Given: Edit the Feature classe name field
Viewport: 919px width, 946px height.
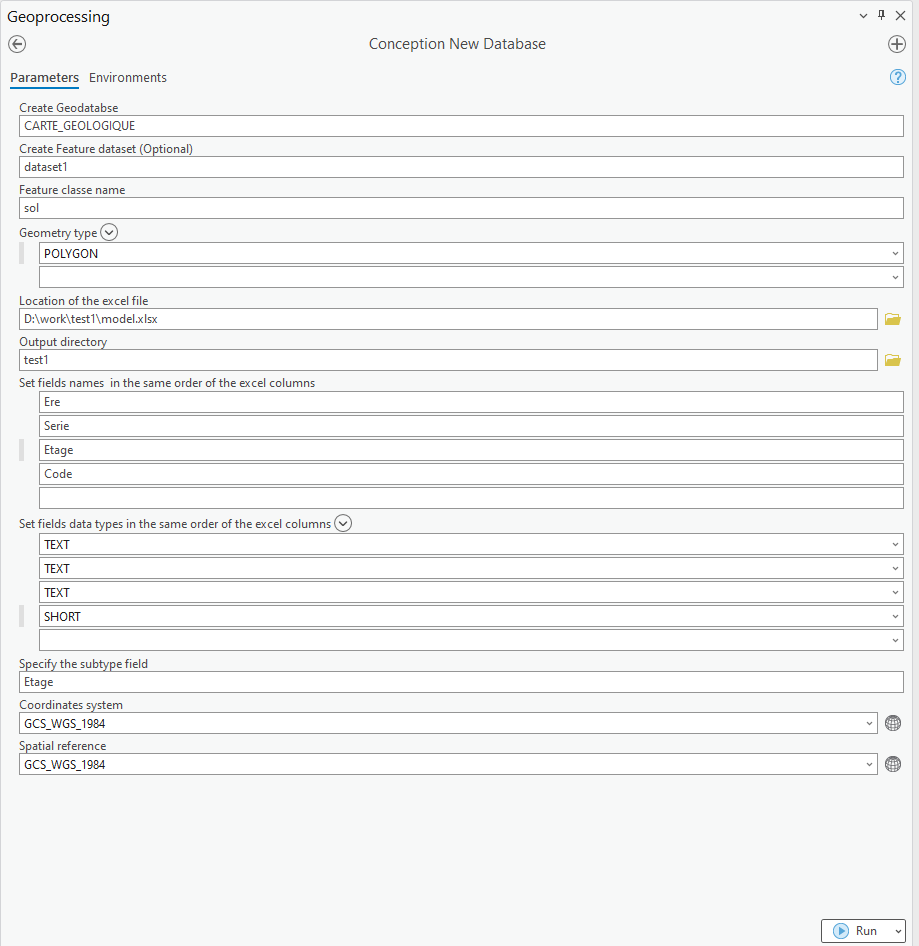Looking at the screenshot, I should click(461, 208).
